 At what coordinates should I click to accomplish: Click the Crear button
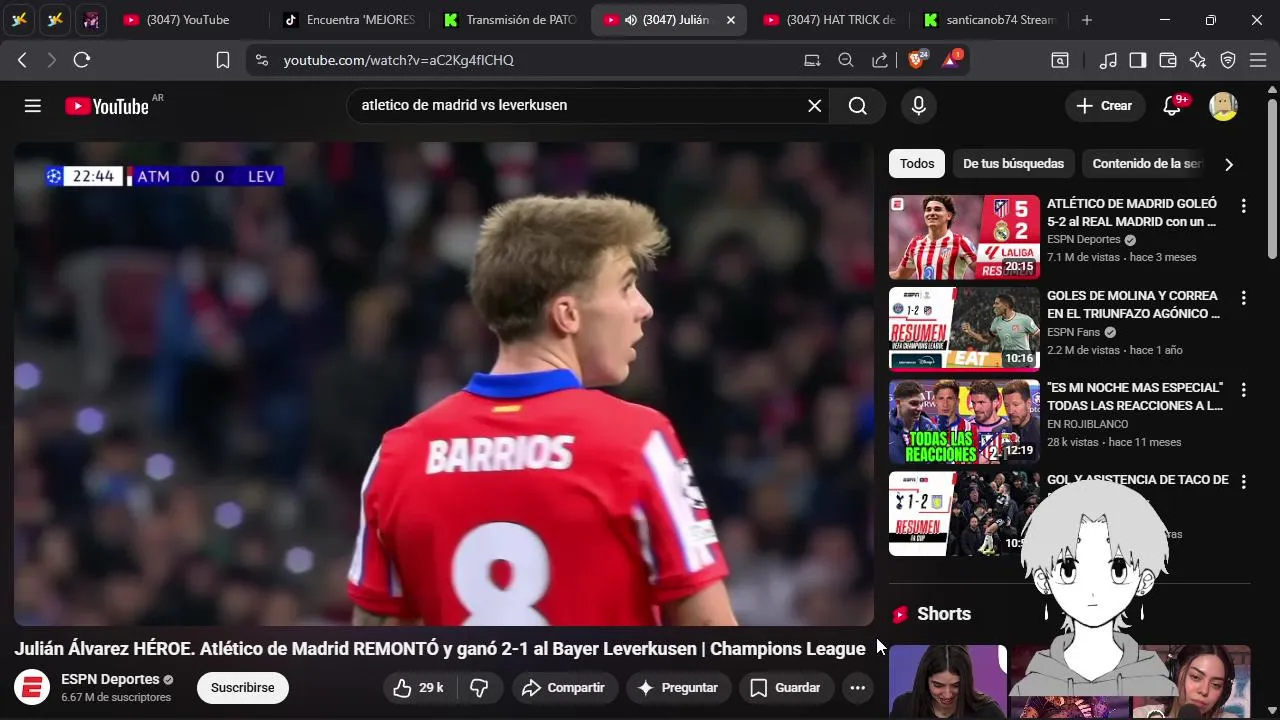(1104, 106)
